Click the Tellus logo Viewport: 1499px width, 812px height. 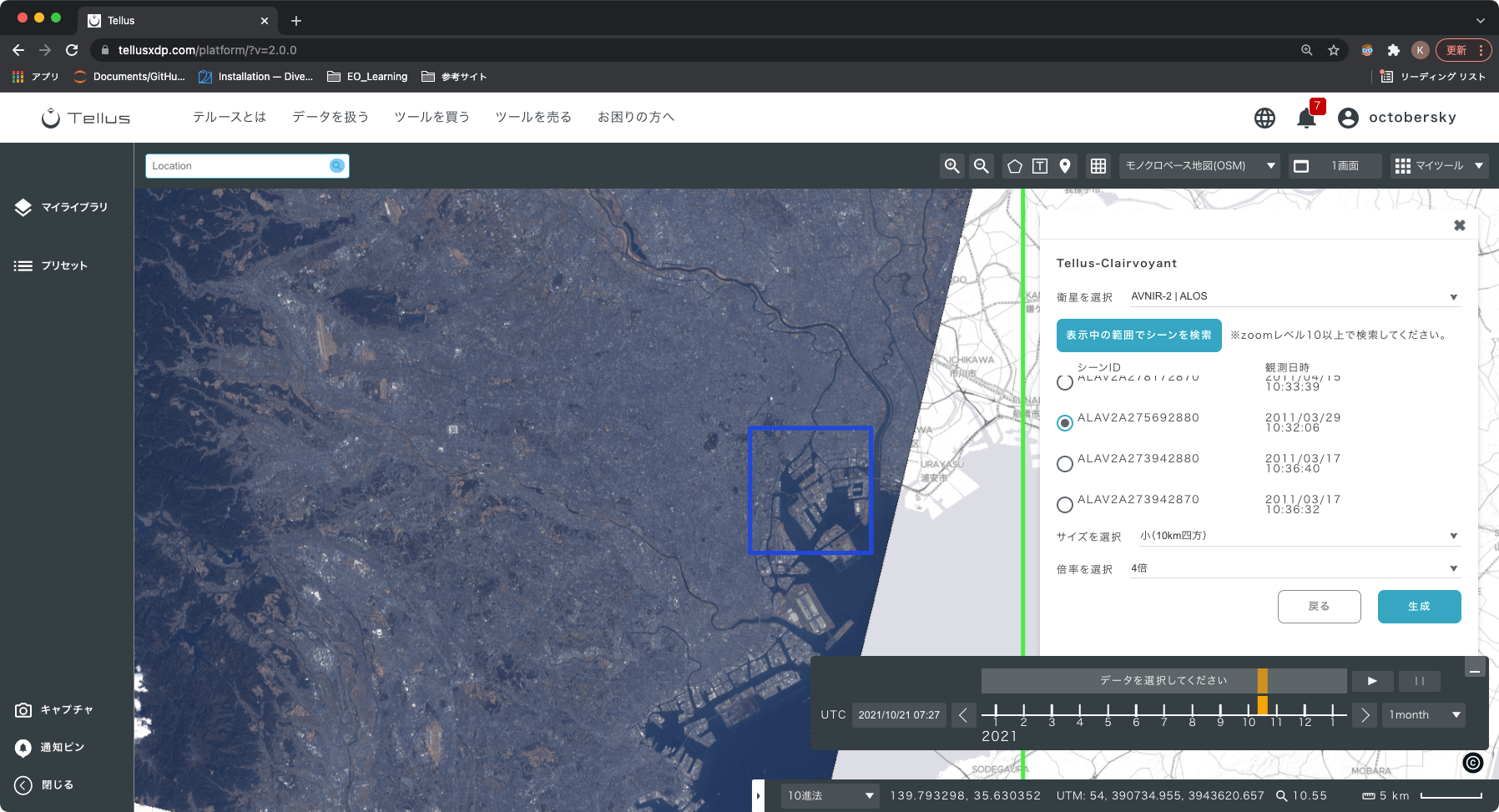[x=86, y=118]
